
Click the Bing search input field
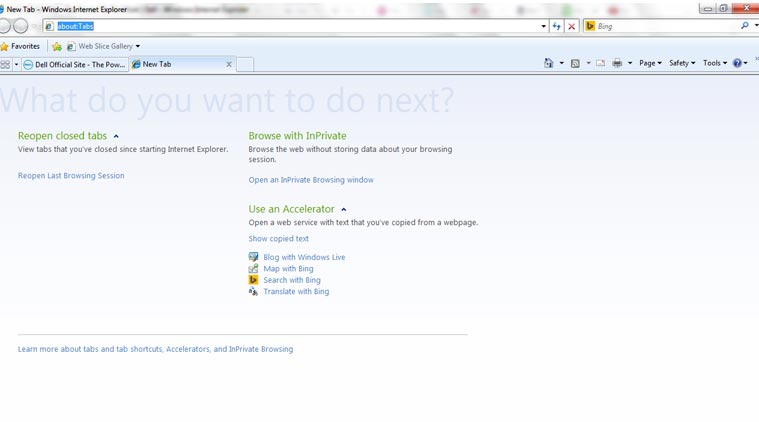click(668, 26)
